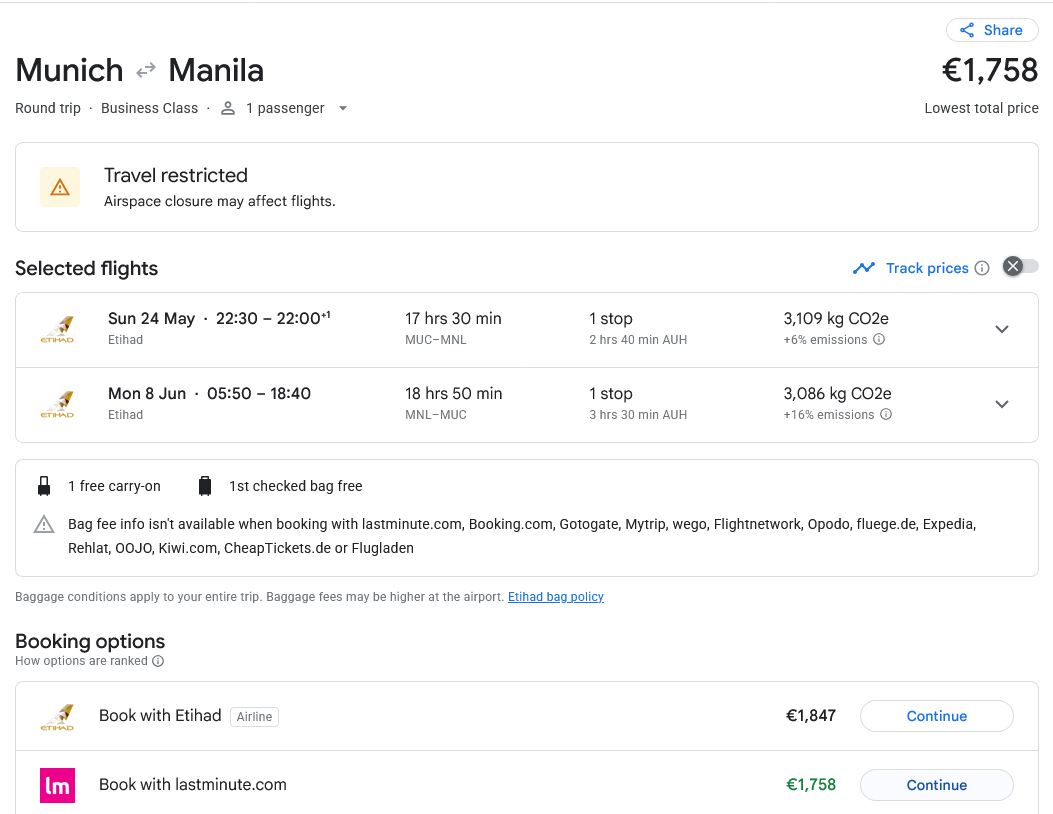The image size is (1053, 814).
Task: Click the Track prices trend line icon
Action: coord(864,268)
